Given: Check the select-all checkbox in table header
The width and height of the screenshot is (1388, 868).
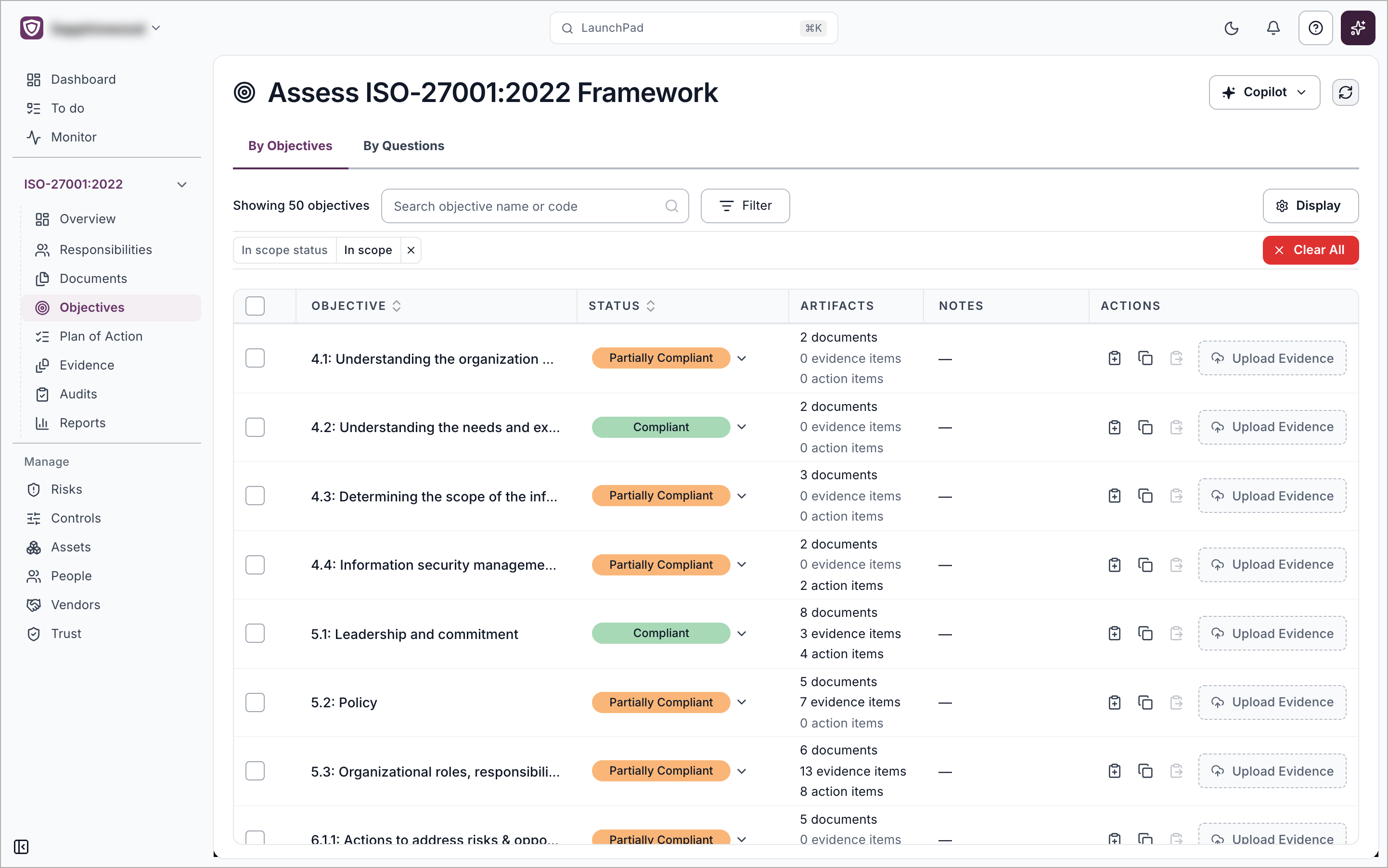Looking at the screenshot, I should [255, 306].
